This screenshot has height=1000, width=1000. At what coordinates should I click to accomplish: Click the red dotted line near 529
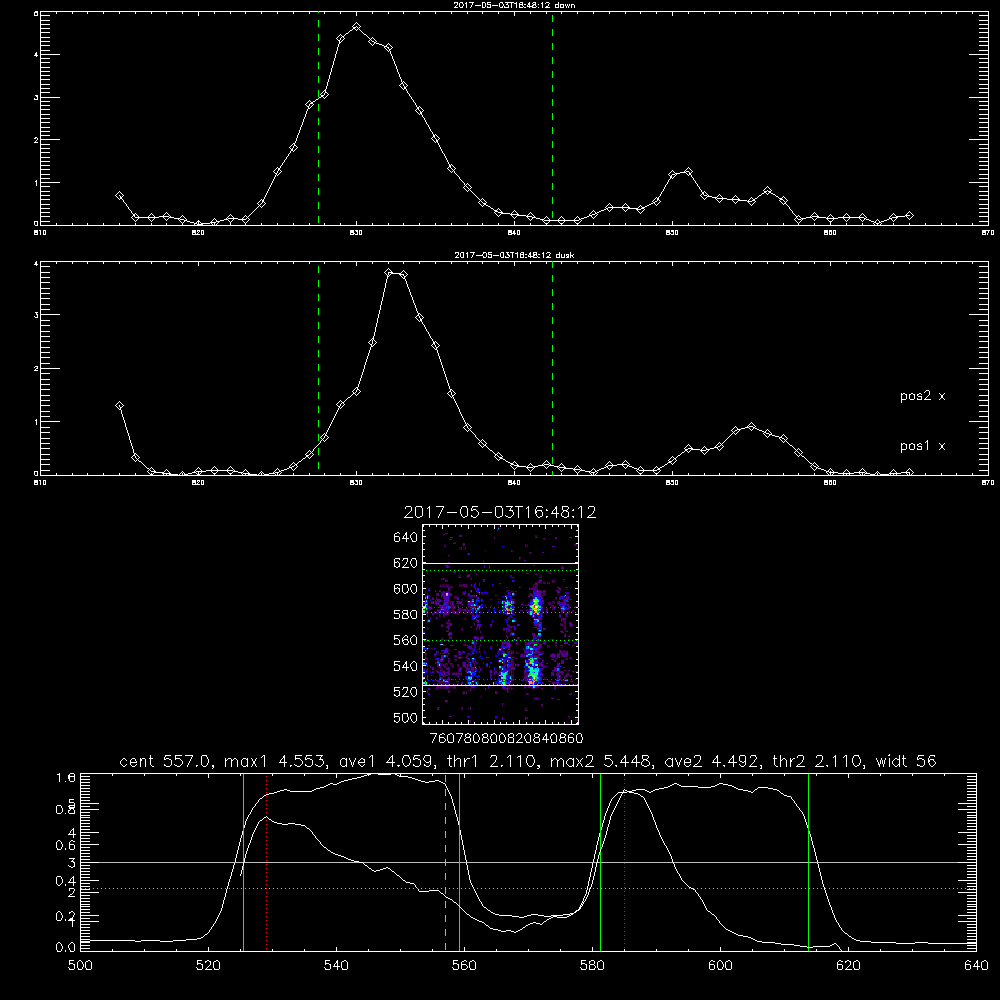(267, 862)
